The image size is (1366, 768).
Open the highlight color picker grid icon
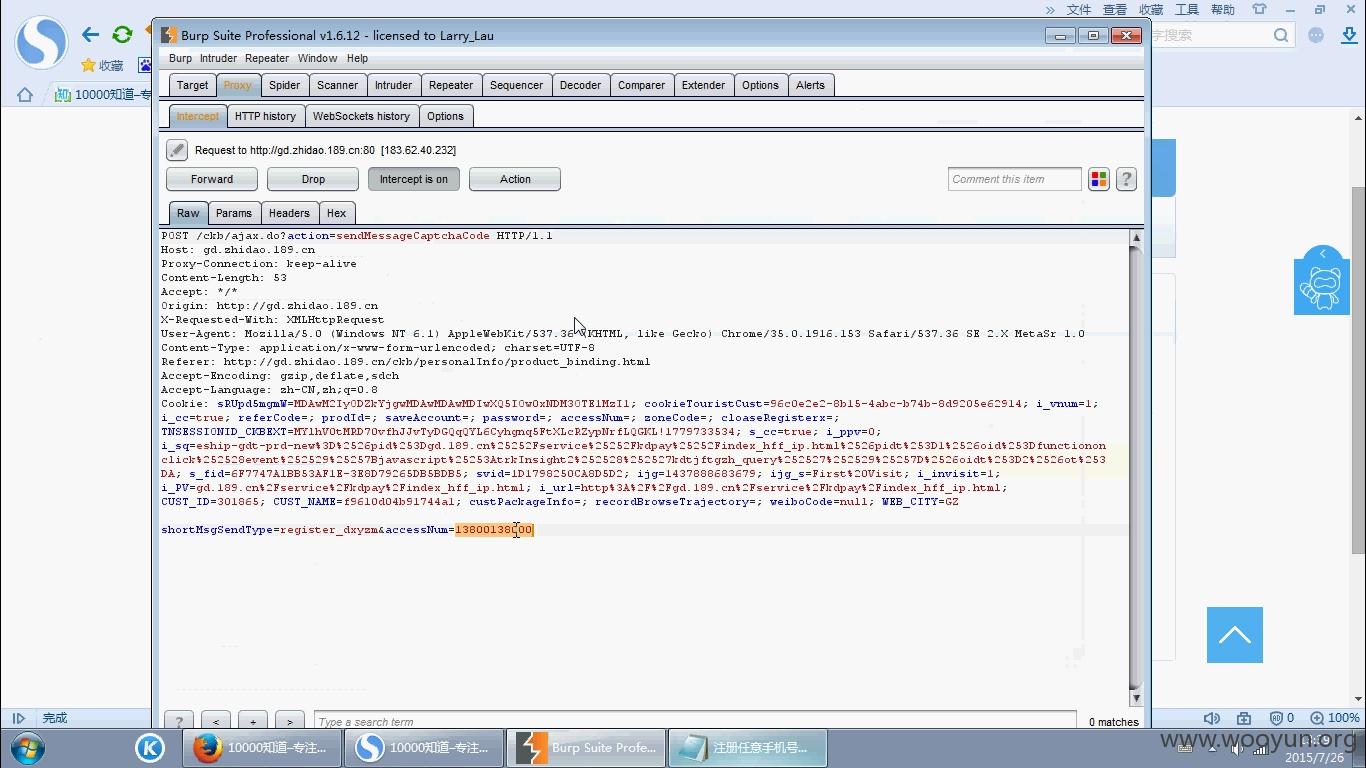tap(1099, 179)
